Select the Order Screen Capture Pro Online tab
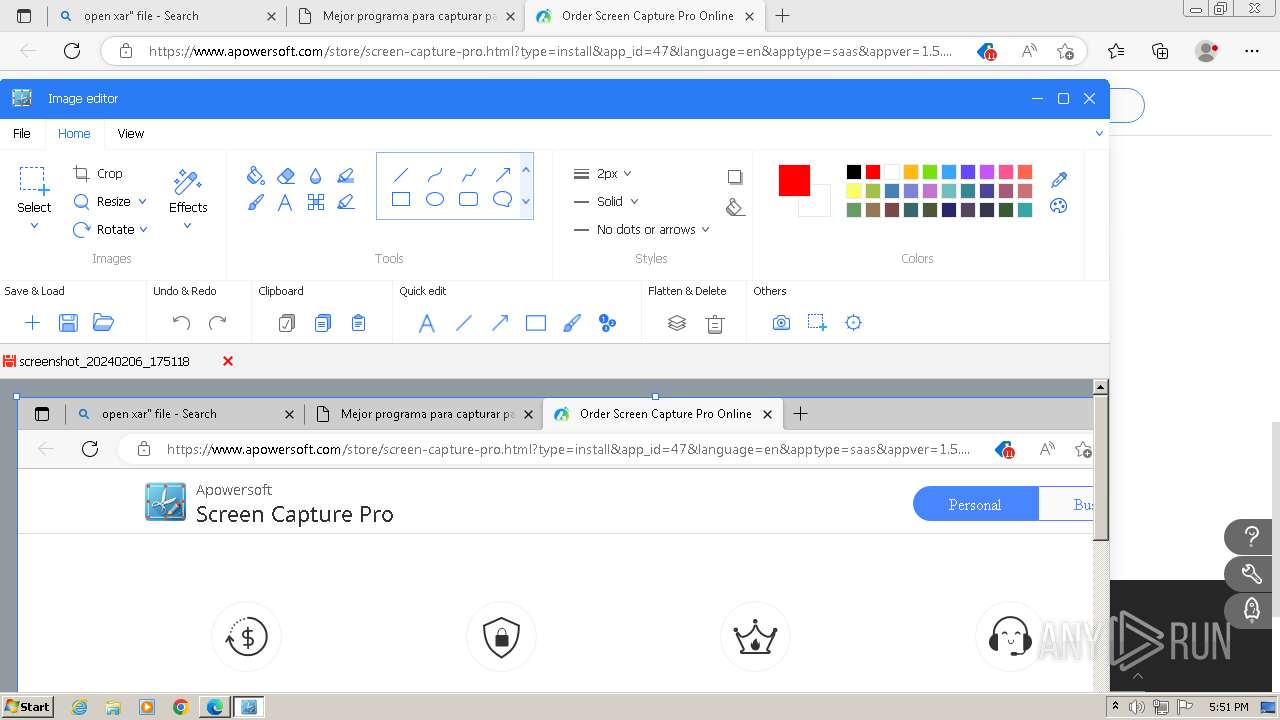This screenshot has width=1280, height=720. tap(644, 16)
